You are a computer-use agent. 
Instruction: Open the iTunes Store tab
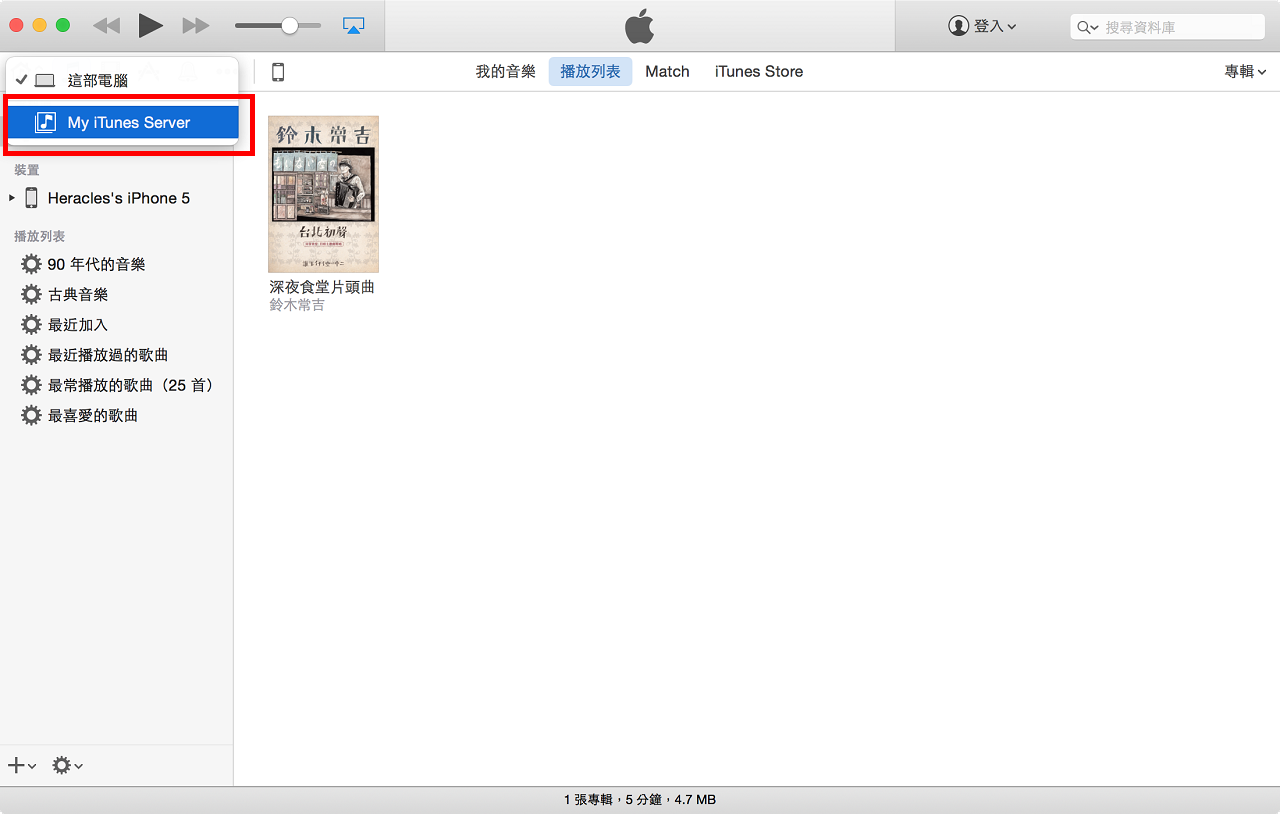[759, 72]
